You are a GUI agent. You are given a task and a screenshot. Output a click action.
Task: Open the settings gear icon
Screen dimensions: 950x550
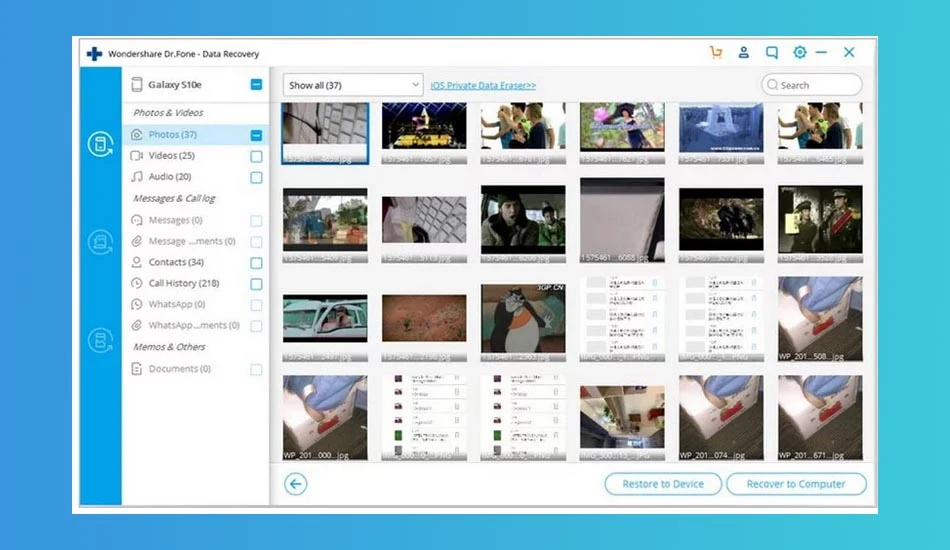tap(800, 53)
